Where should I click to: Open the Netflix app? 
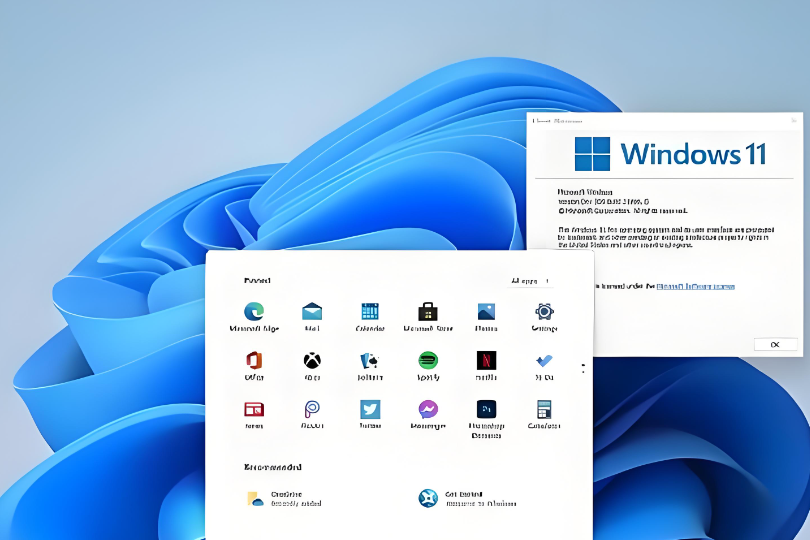tap(486, 365)
